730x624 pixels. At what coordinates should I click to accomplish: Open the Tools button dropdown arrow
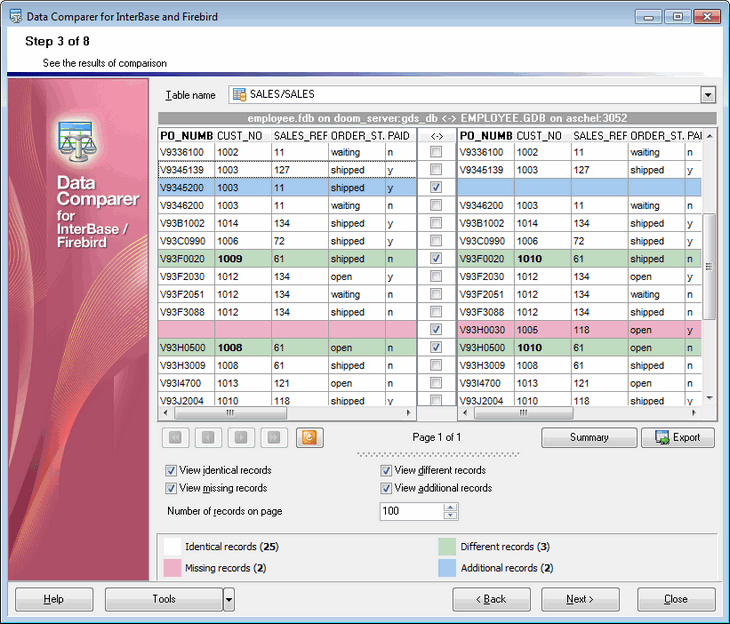(229, 599)
